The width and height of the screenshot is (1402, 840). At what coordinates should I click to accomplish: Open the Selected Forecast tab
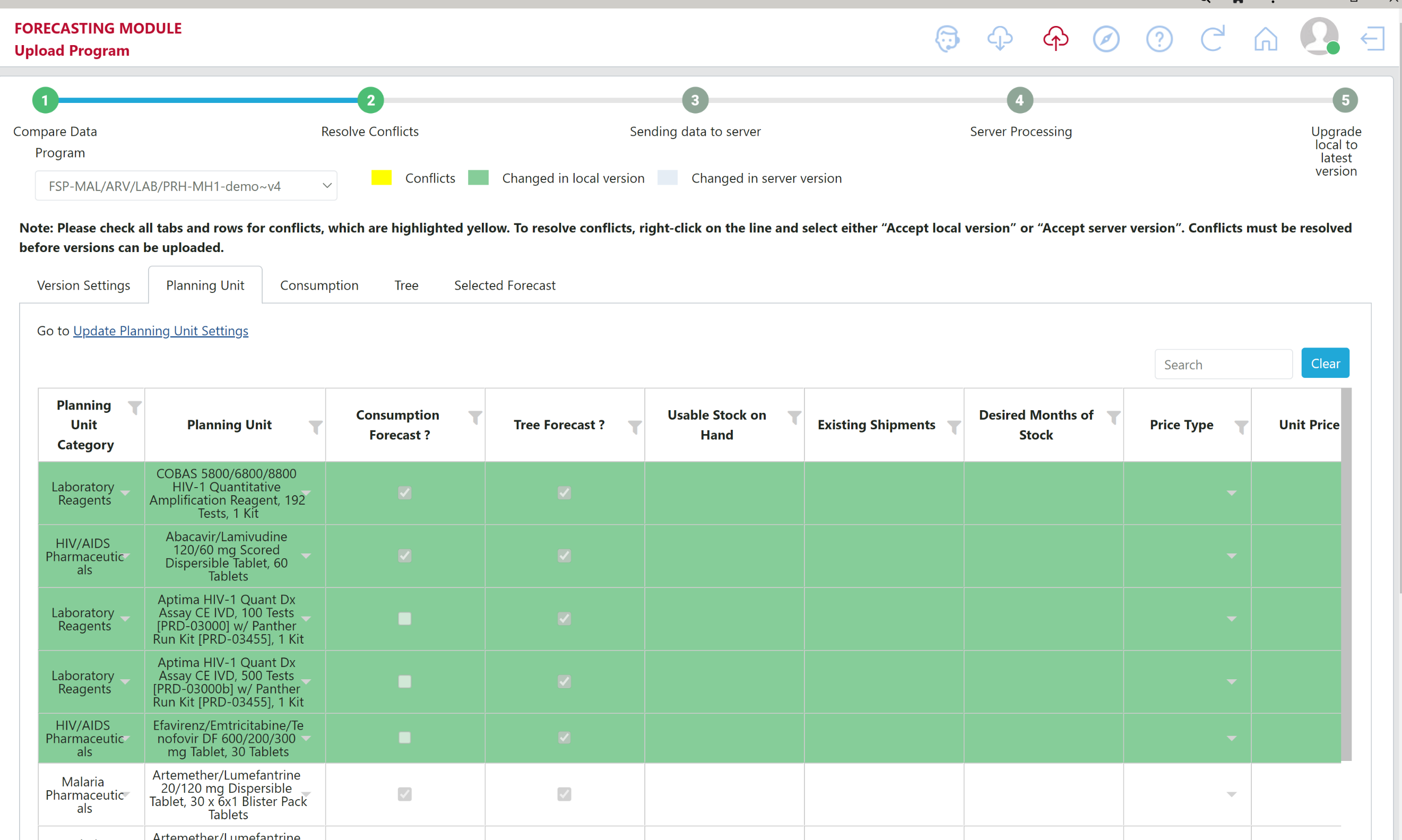tap(505, 285)
